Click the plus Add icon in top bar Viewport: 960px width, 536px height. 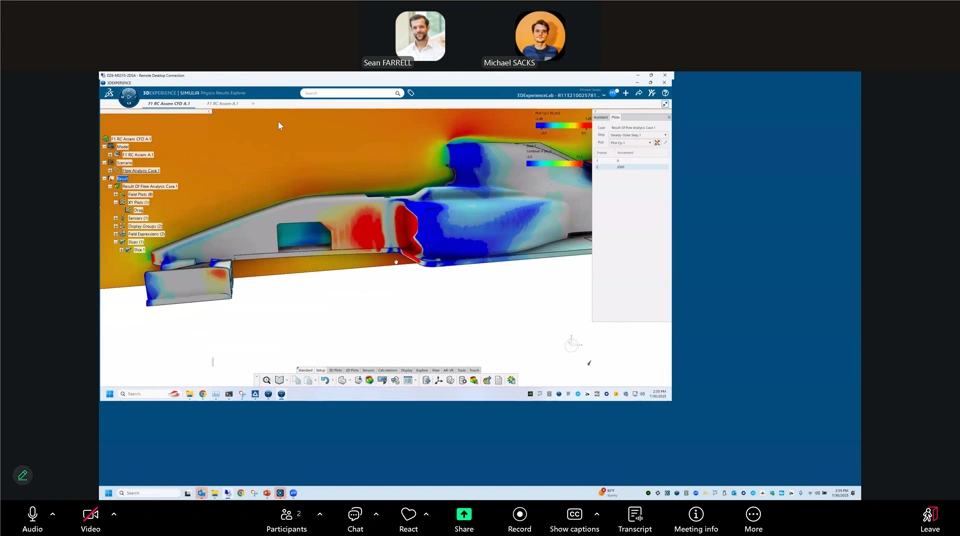pos(626,93)
